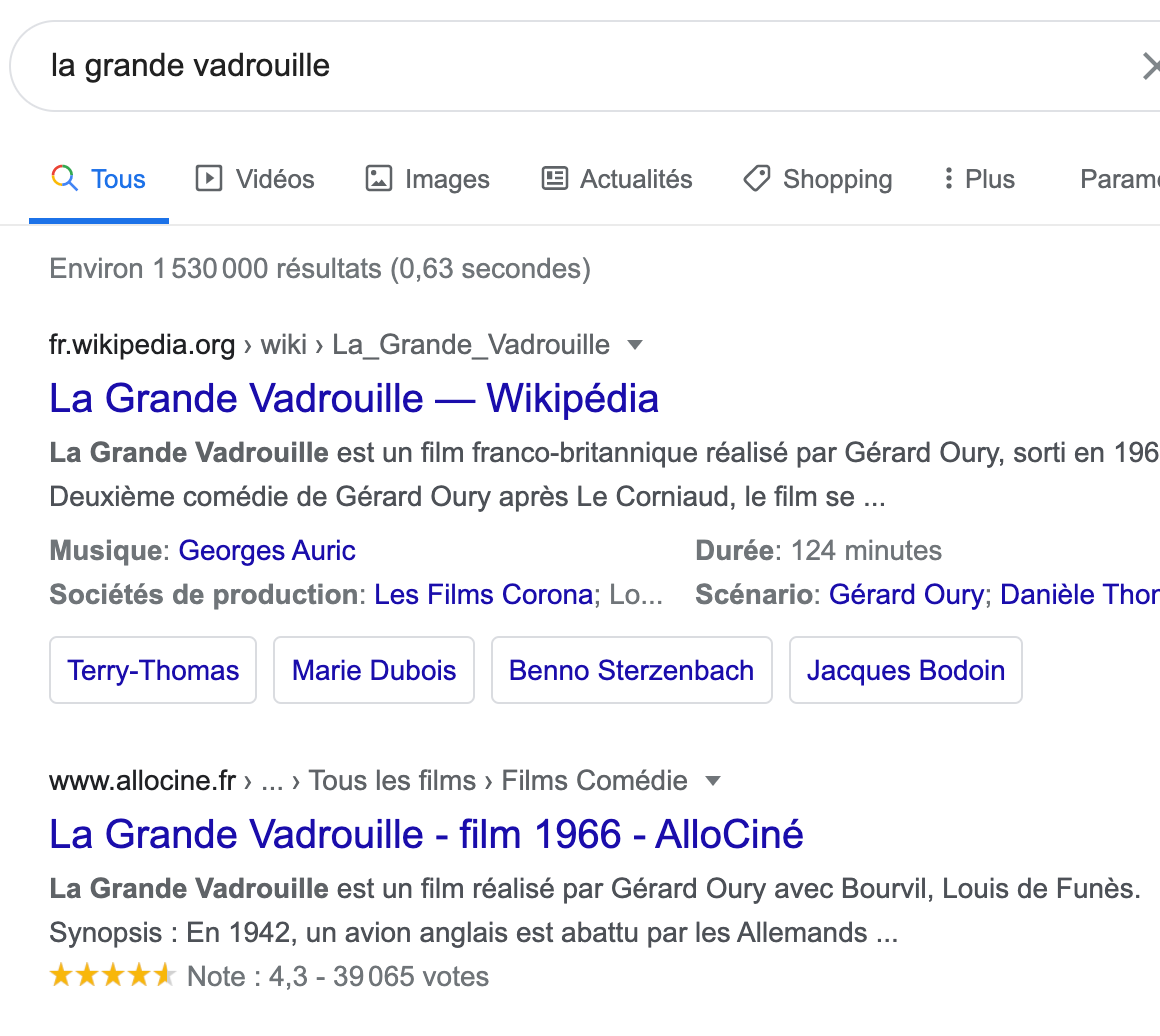This screenshot has width=1160, height=1036.
Task: Clear search with the X icon
Action: 1150,67
